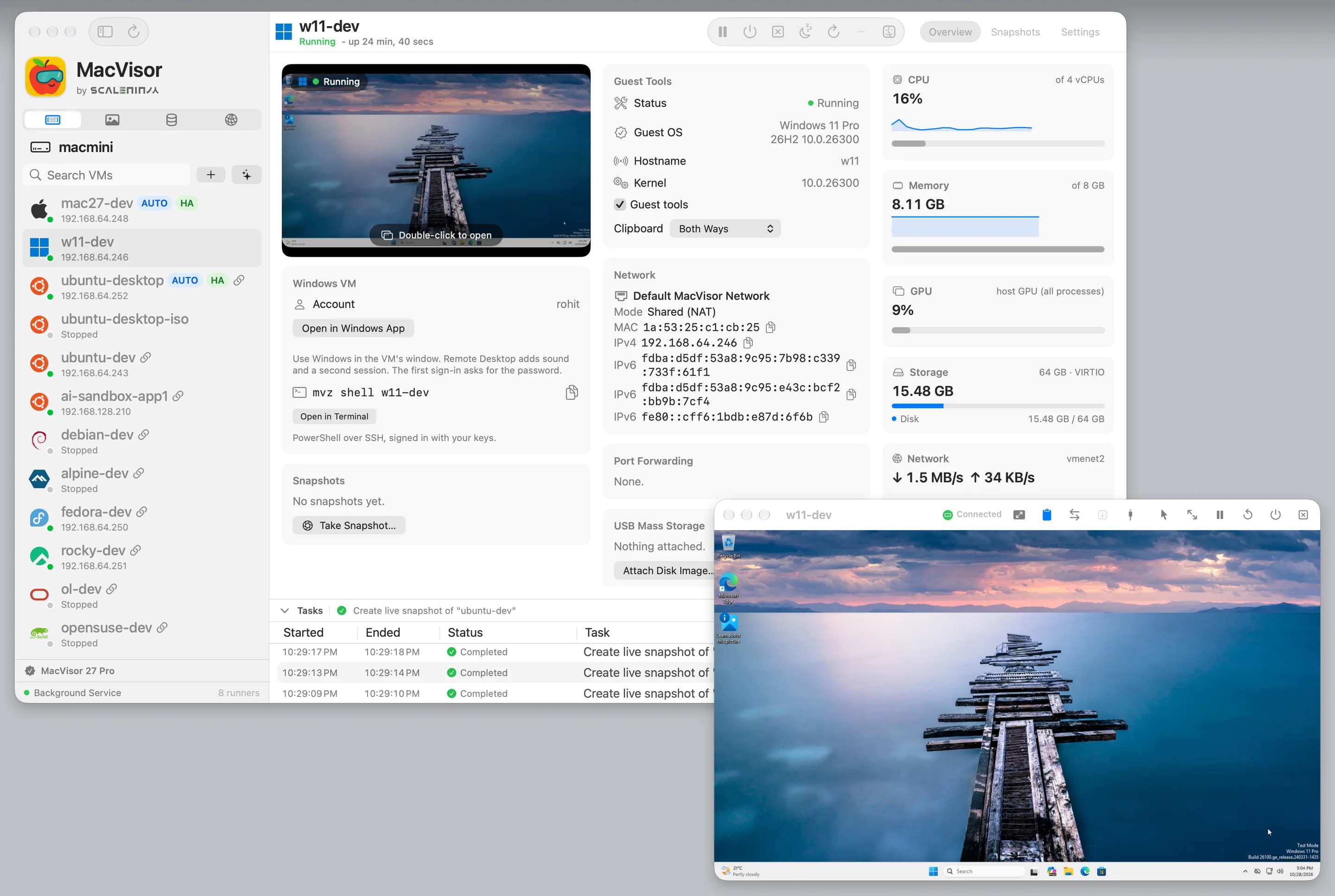Click the boxed X icon in the main toolbar
This screenshot has height=896, width=1335.
point(777,32)
